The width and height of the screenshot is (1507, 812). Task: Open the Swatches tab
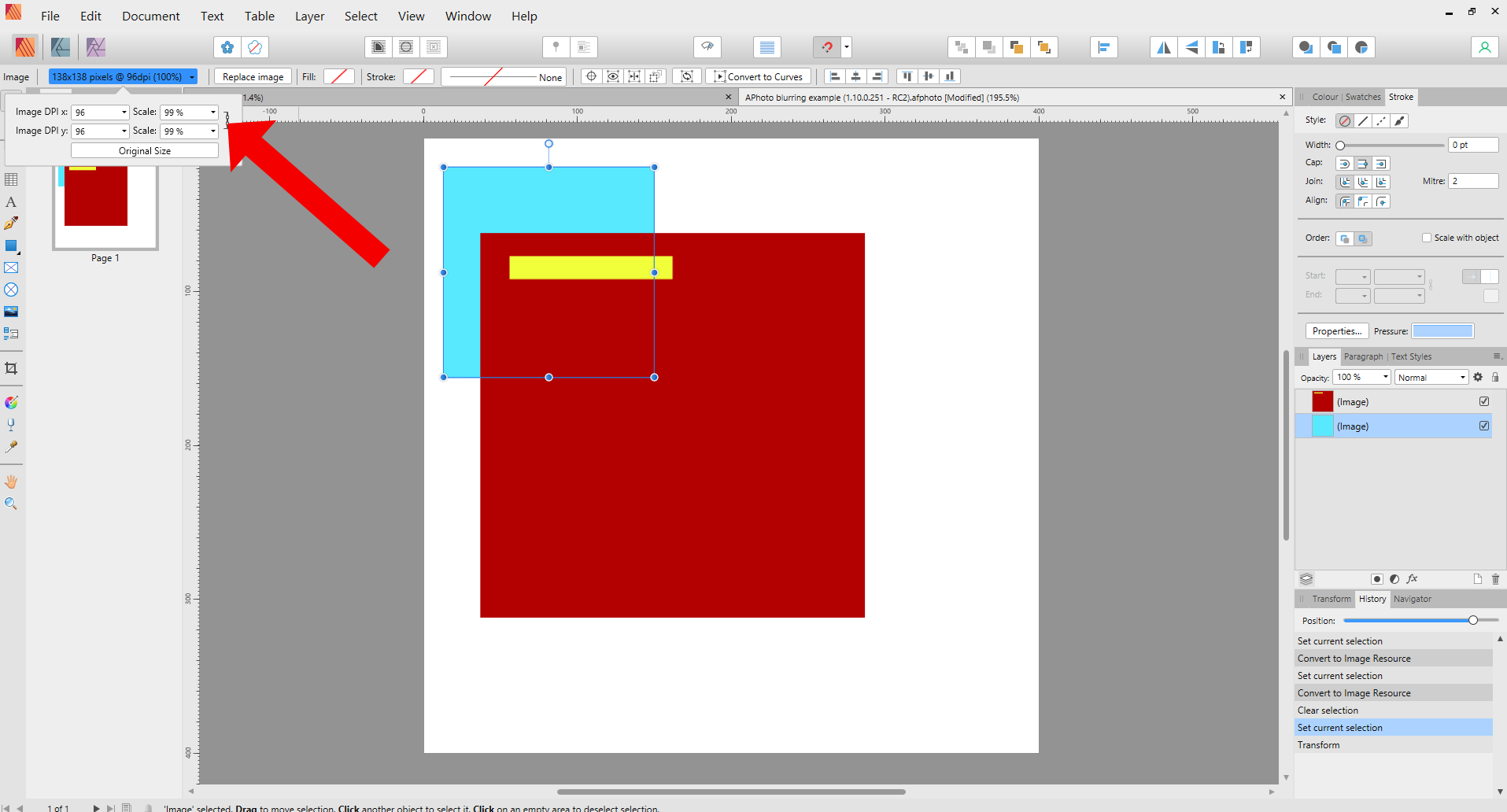(x=1363, y=96)
